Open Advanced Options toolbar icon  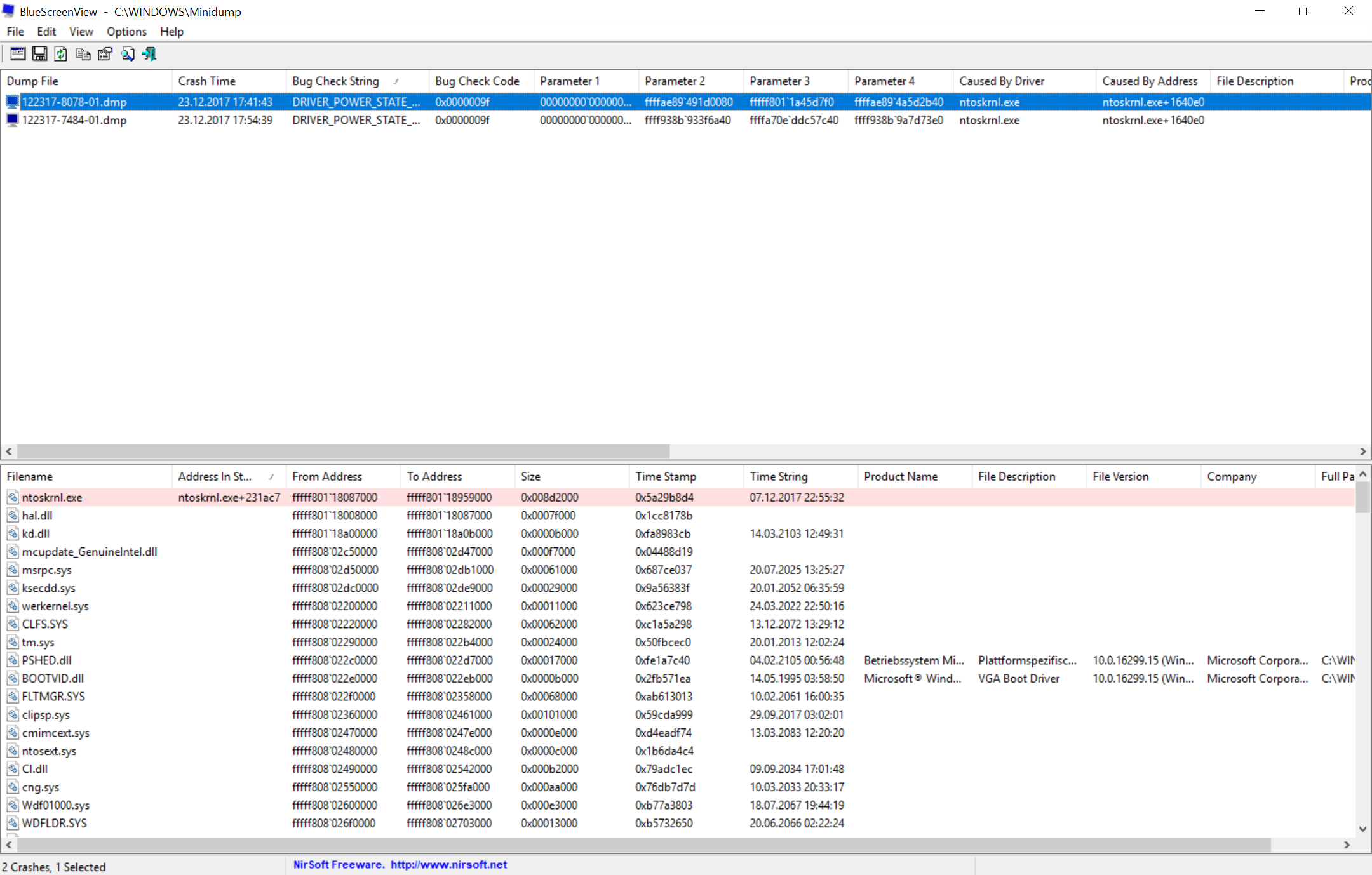18,54
